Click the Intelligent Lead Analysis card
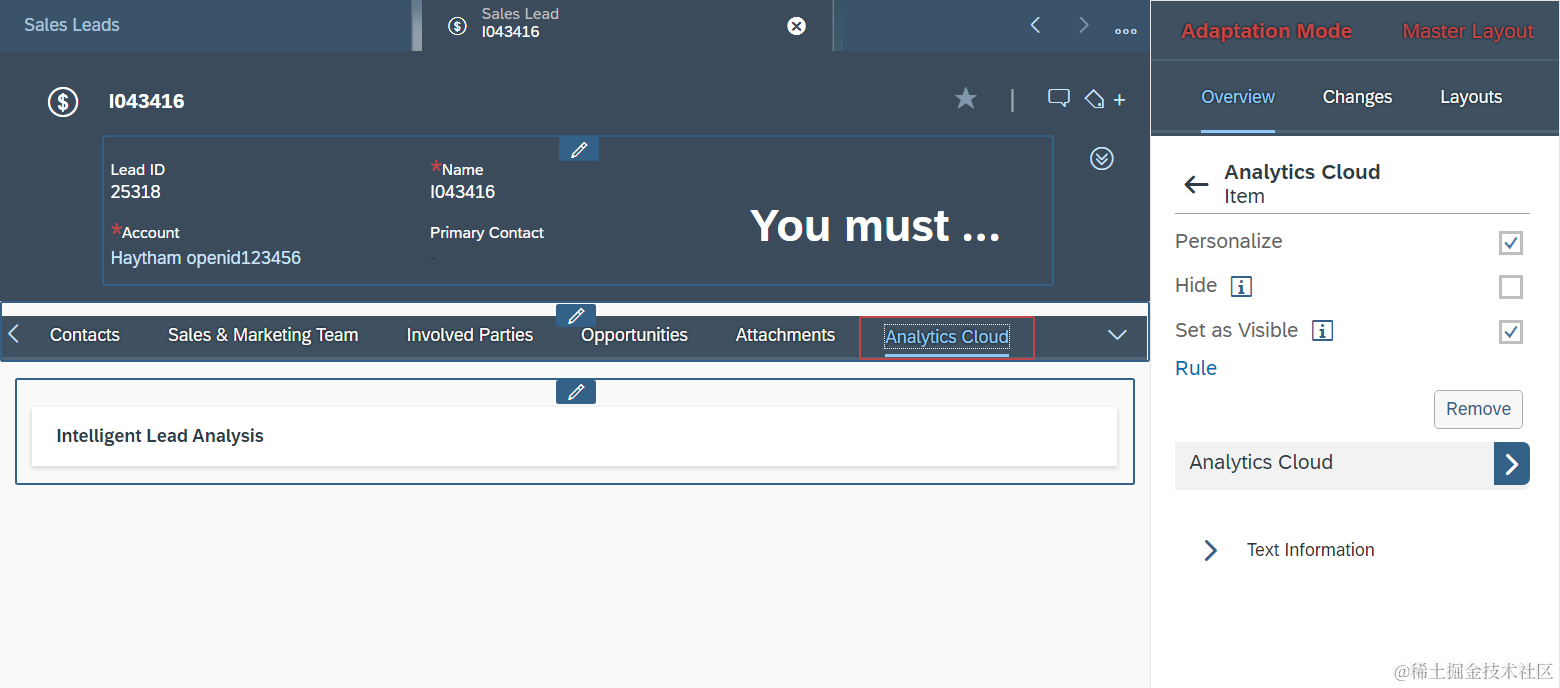The image size is (1560, 688). [x=574, y=436]
